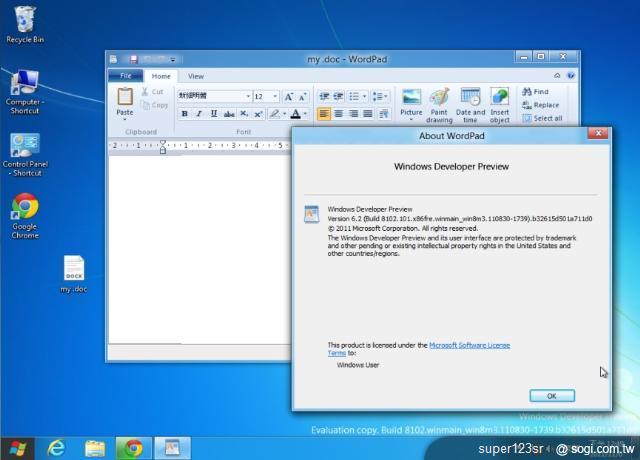The height and width of the screenshot is (460, 640).
Task: Open Customize Quick Access Toolbar arrow
Action: (x=173, y=60)
